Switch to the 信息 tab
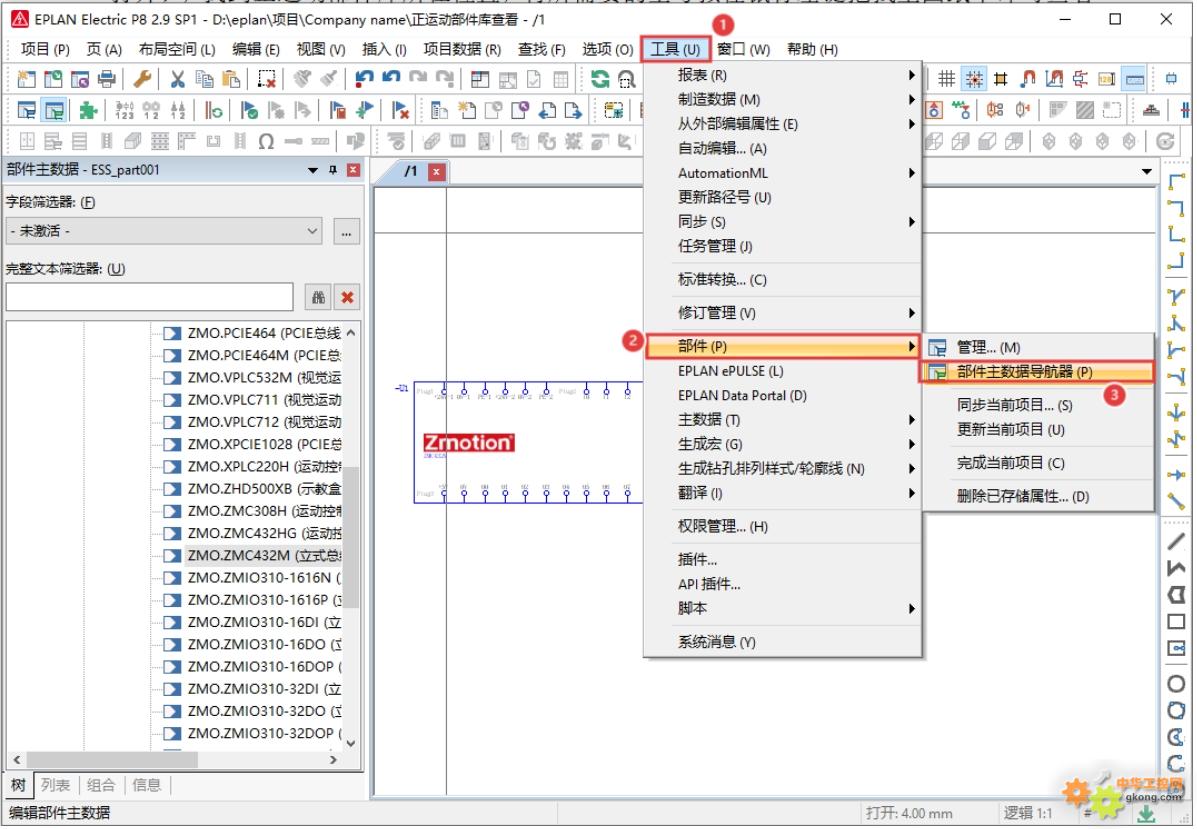This screenshot has width=1197, height=829. click(x=147, y=785)
